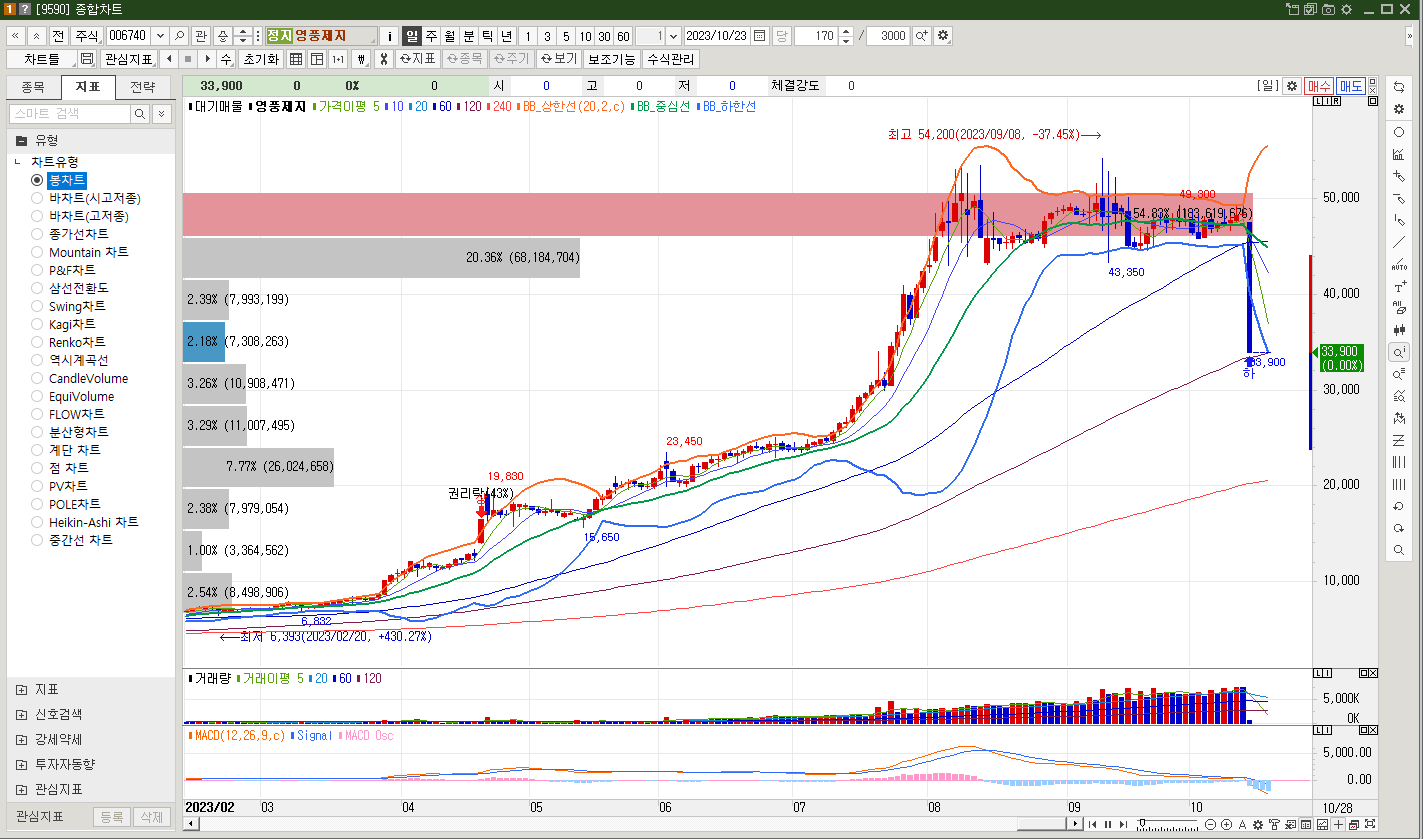Select the 주 weekly period button
The height and width of the screenshot is (839, 1423).
click(431, 36)
